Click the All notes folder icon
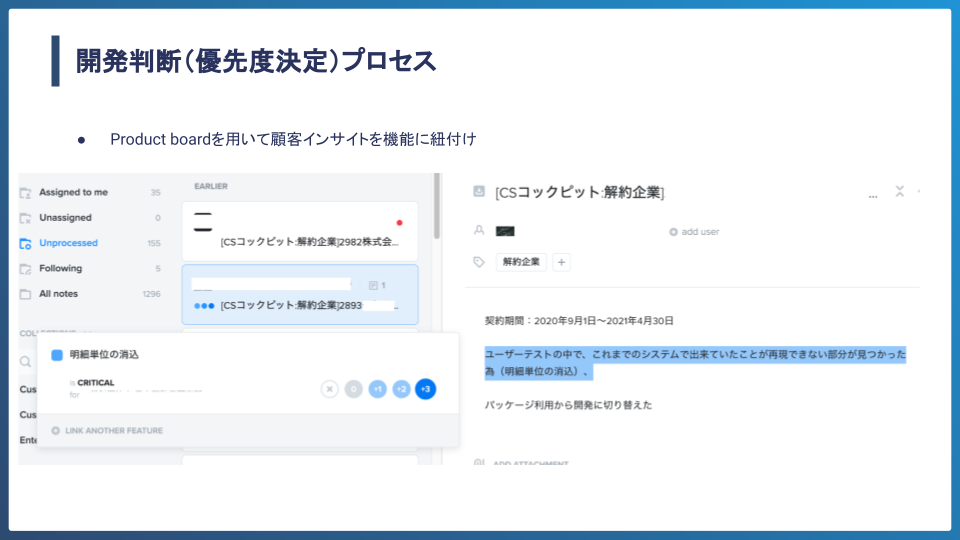The image size is (960, 540). click(x=25, y=294)
